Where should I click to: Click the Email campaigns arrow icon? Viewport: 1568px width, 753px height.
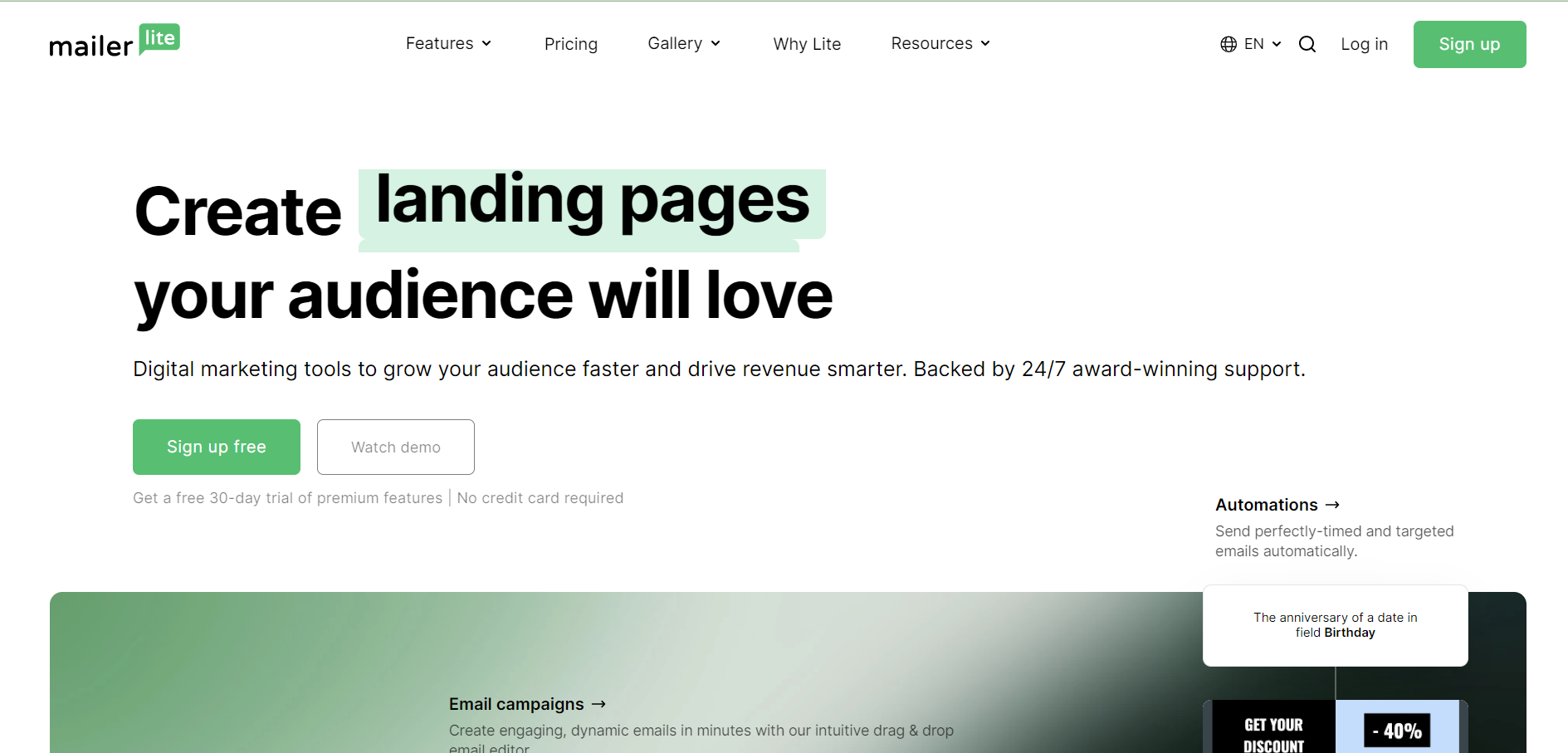click(x=599, y=704)
